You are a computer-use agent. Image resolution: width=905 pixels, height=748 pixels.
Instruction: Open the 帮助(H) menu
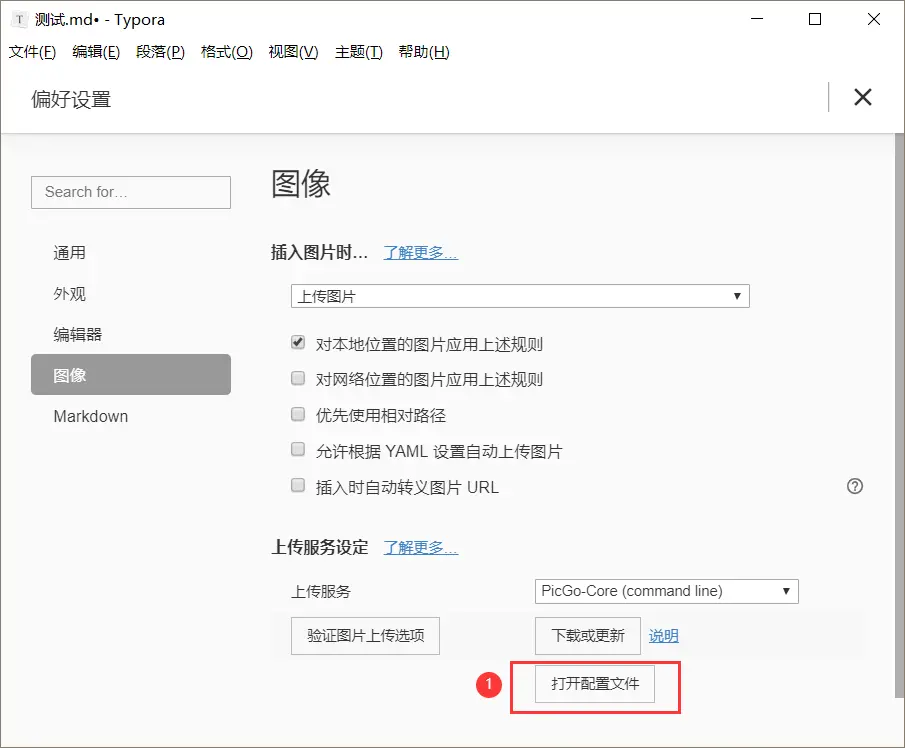(424, 52)
